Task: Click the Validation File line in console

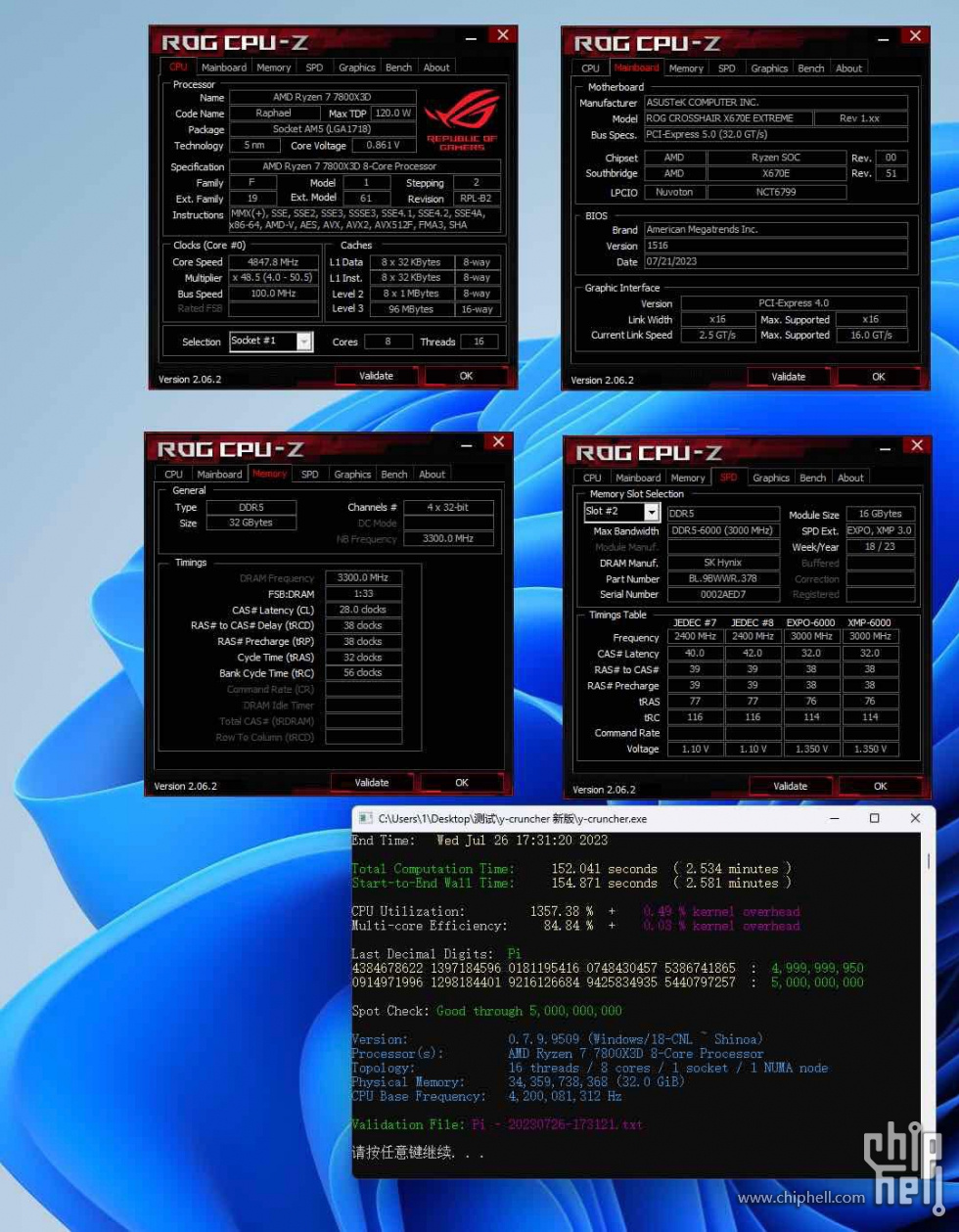Action: click(x=497, y=1125)
